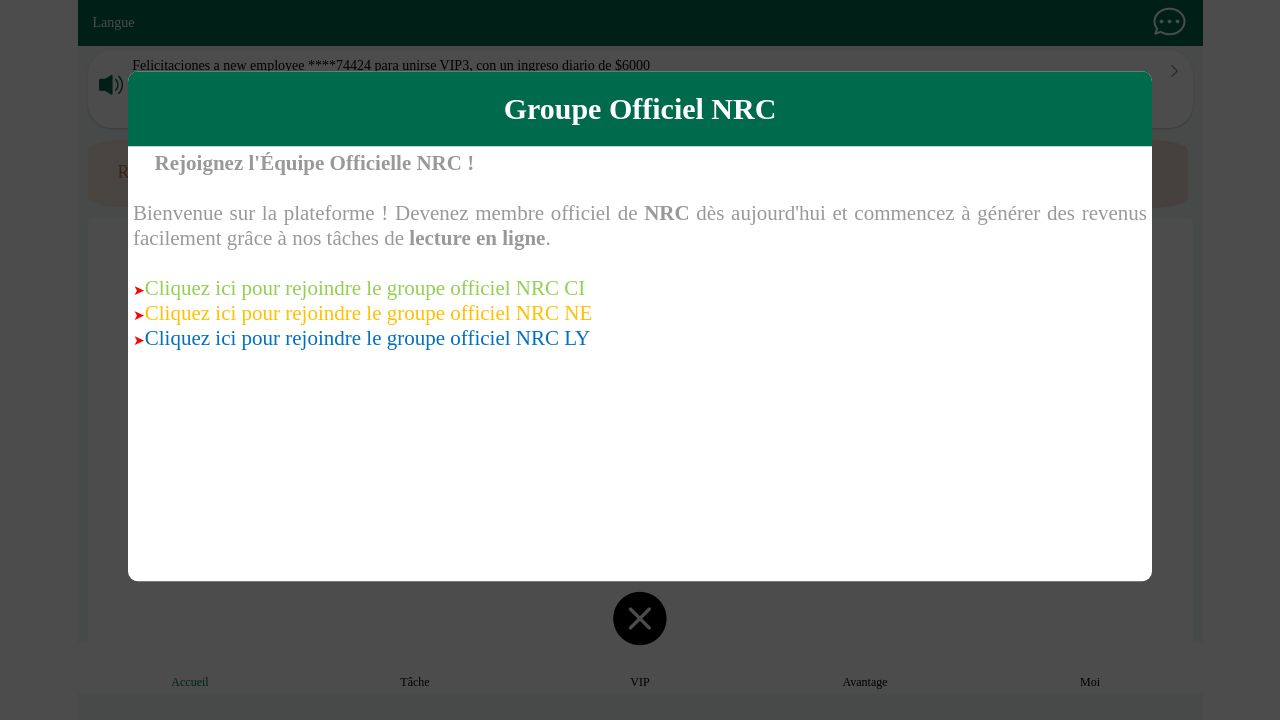The image size is (1280, 720).
Task: Open the announcement chevron arrow
Action: point(1174,71)
